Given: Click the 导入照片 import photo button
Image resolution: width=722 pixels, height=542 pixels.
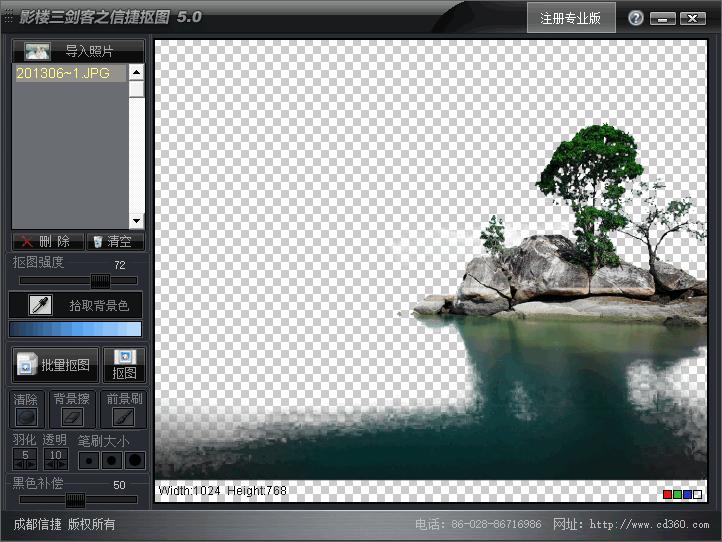Looking at the screenshot, I should [x=78, y=51].
